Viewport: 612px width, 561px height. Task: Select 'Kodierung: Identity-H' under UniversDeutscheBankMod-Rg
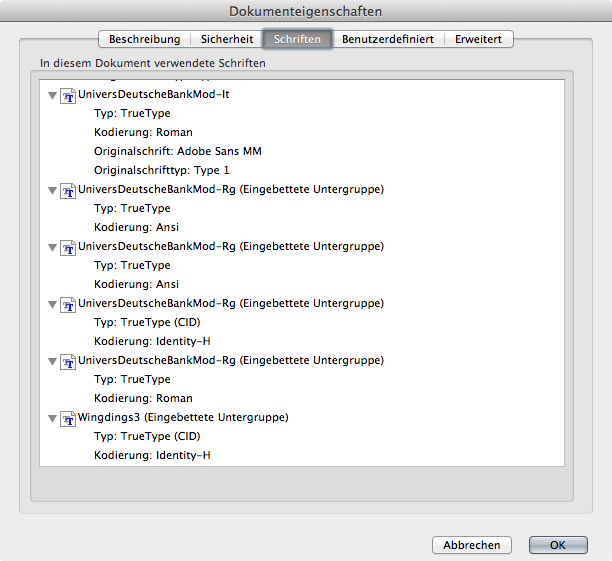(152, 341)
